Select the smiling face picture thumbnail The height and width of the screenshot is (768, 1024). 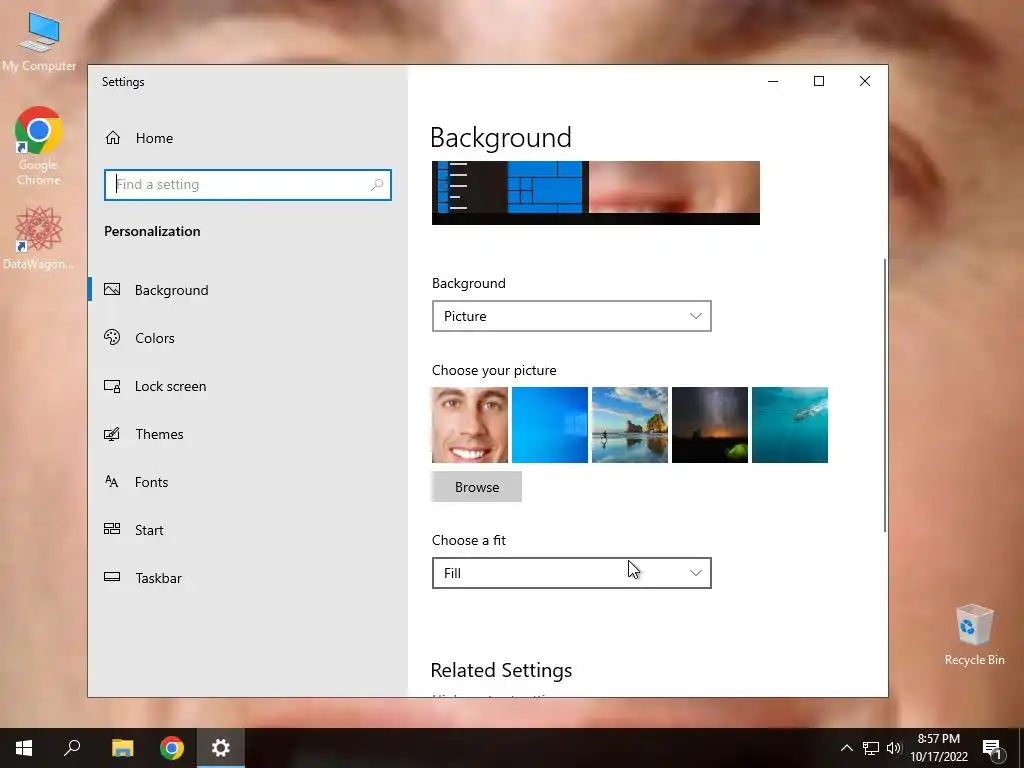tap(470, 425)
